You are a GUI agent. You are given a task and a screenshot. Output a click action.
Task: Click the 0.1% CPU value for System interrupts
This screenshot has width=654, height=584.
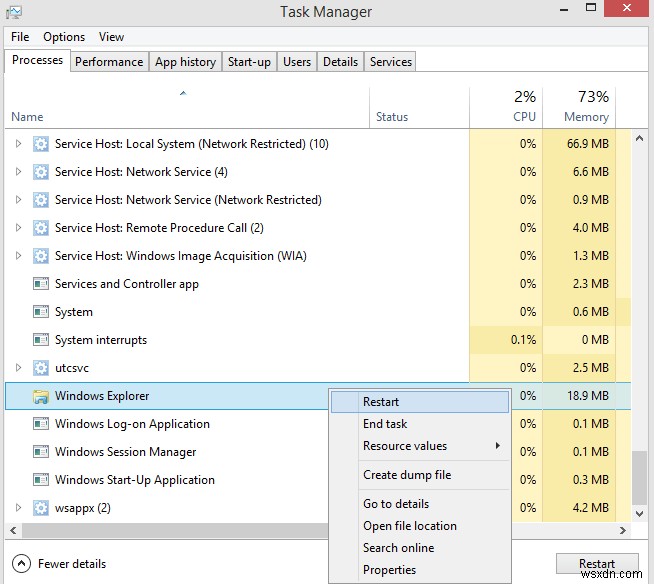pos(523,340)
